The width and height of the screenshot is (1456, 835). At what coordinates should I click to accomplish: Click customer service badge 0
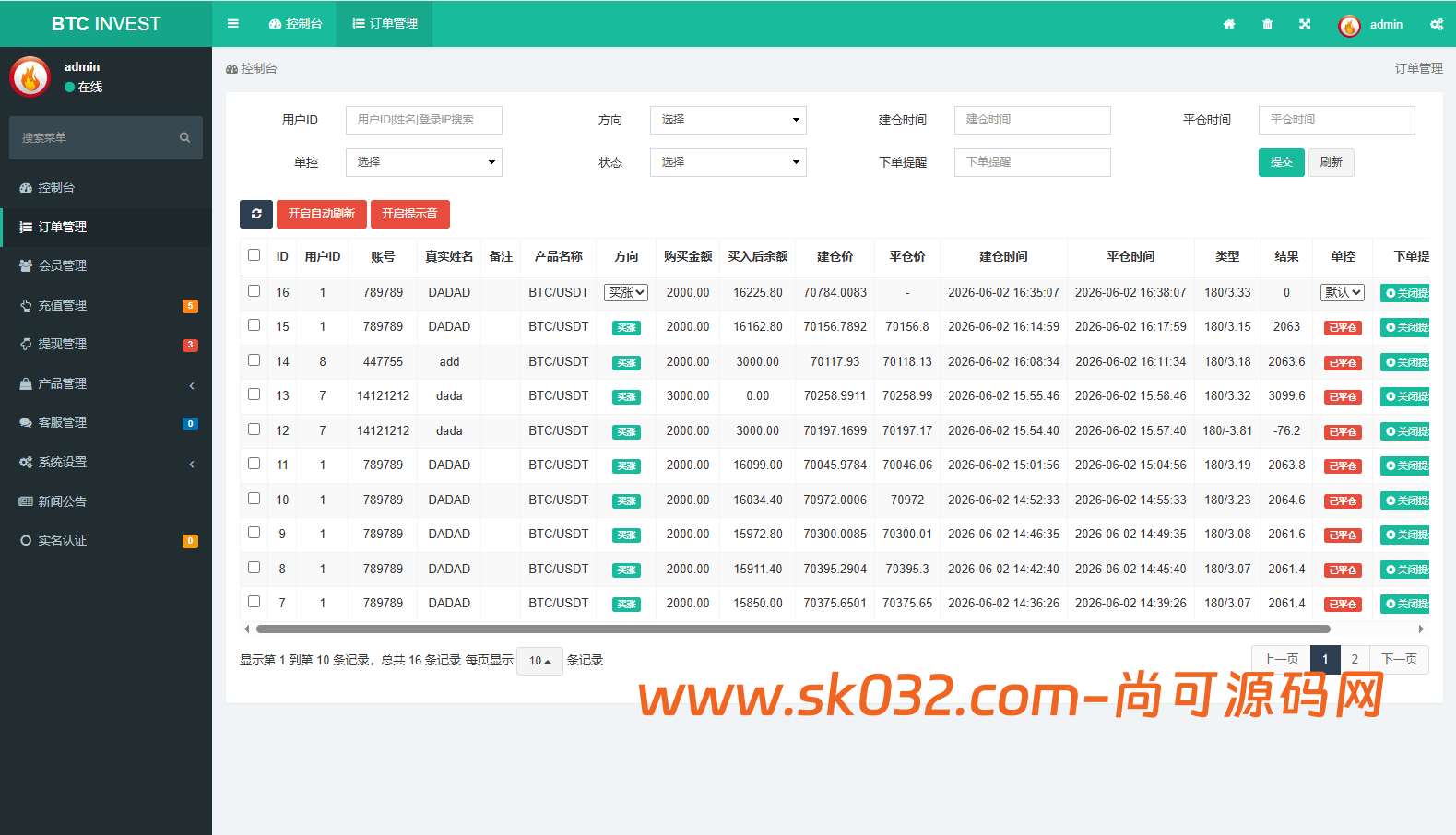pos(190,424)
